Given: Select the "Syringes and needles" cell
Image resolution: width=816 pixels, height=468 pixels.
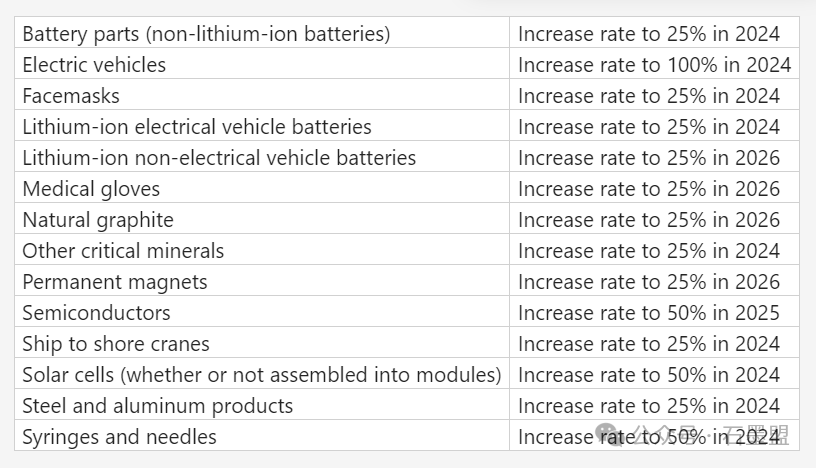Looking at the screenshot, I should (119, 437).
